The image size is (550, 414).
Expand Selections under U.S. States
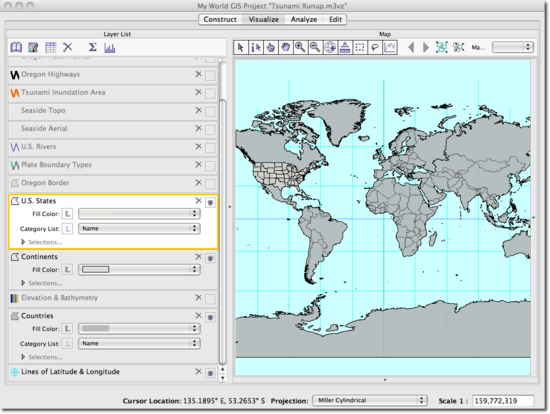23,242
